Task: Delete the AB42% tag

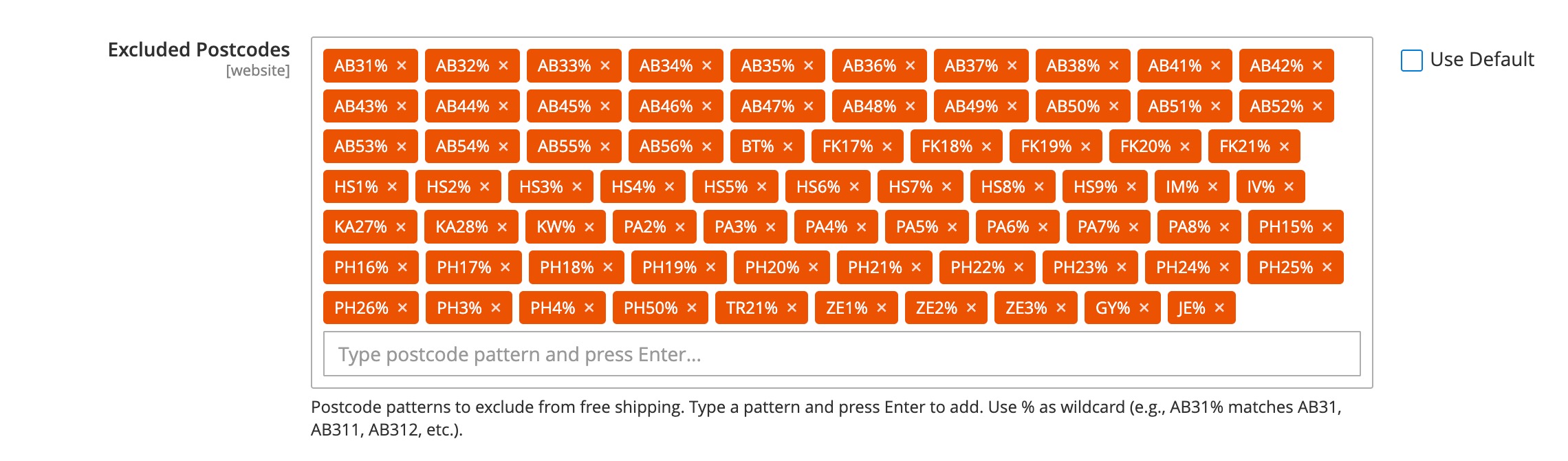Action: click(x=1317, y=65)
